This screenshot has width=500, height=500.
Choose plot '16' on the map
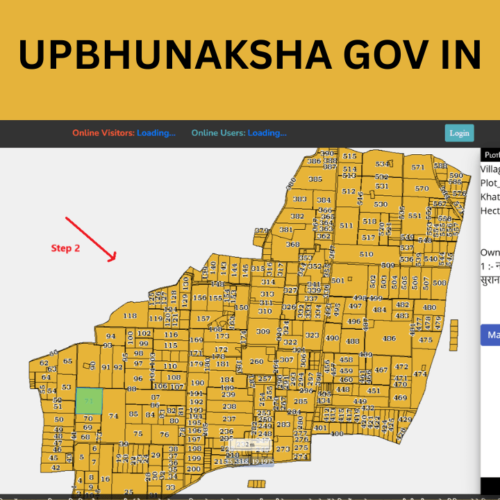coord(105,479)
